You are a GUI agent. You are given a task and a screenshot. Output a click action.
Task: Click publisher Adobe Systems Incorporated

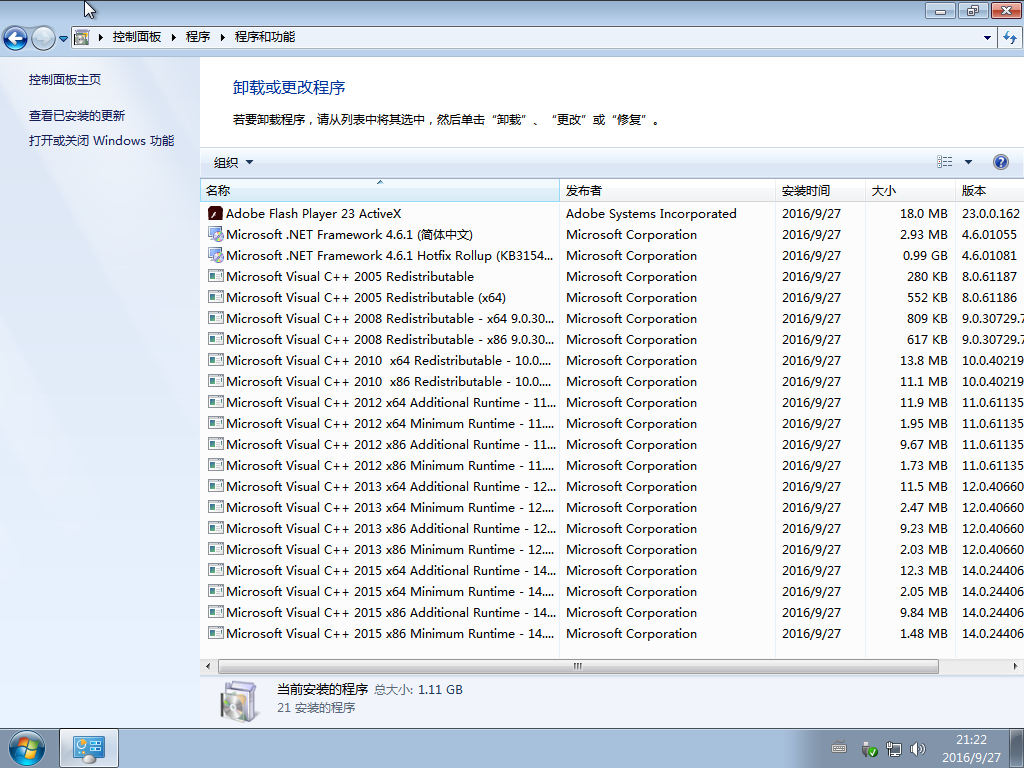(651, 214)
